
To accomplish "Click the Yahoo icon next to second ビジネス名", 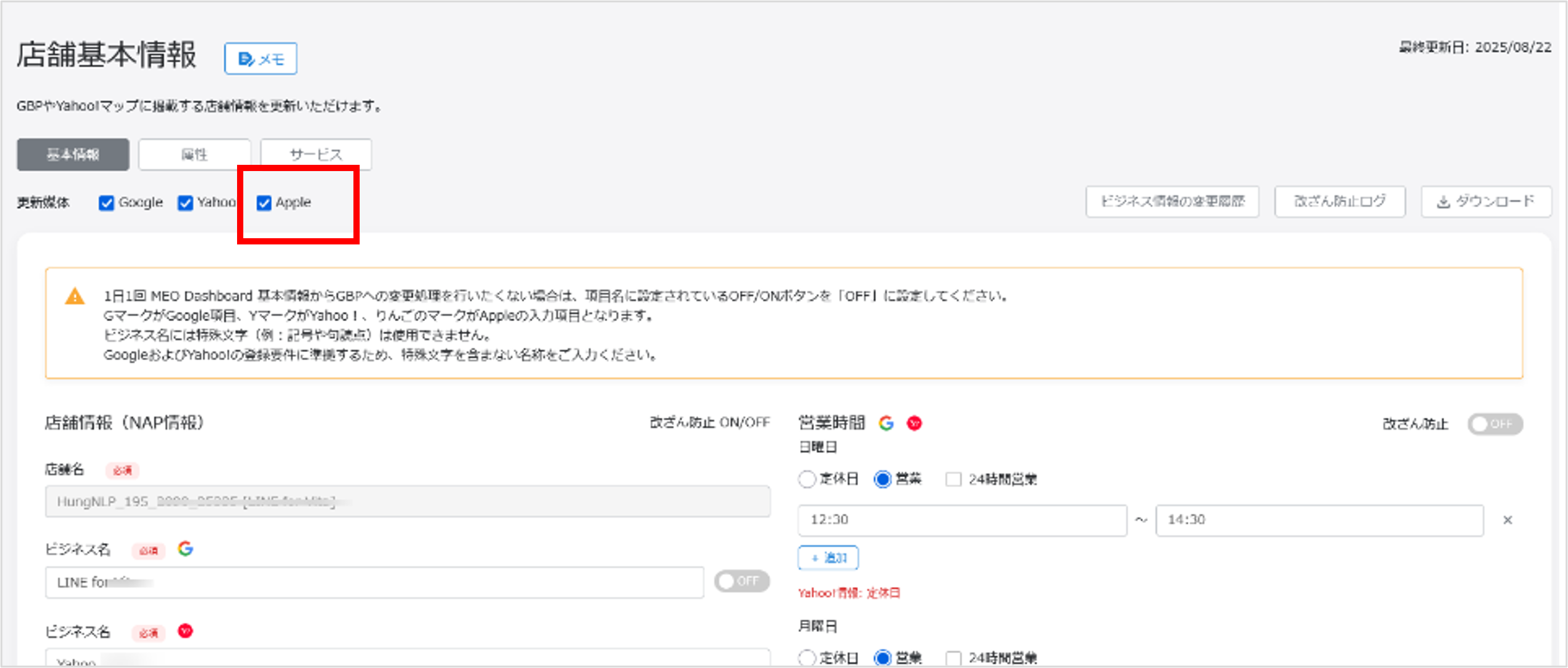I will [184, 631].
